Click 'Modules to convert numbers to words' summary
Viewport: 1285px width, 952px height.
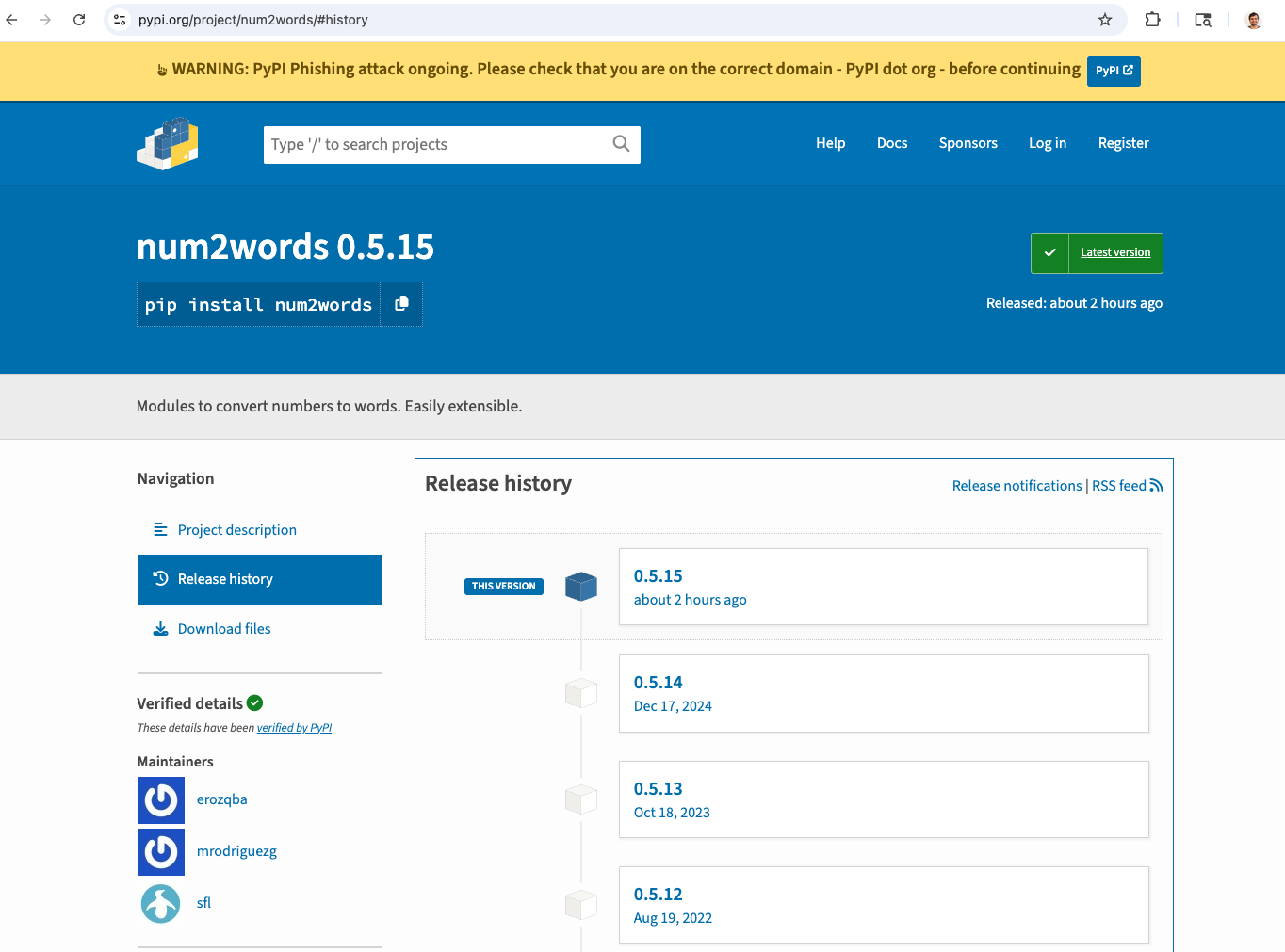pos(329,407)
